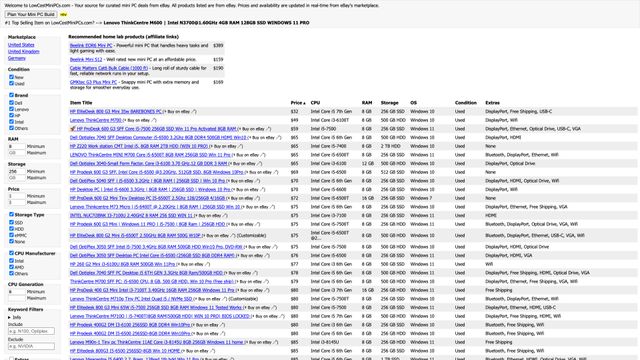This screenshot has width=640, height=360.
Task: Toggle the HDD storage type checkbox
Action: 11,229
